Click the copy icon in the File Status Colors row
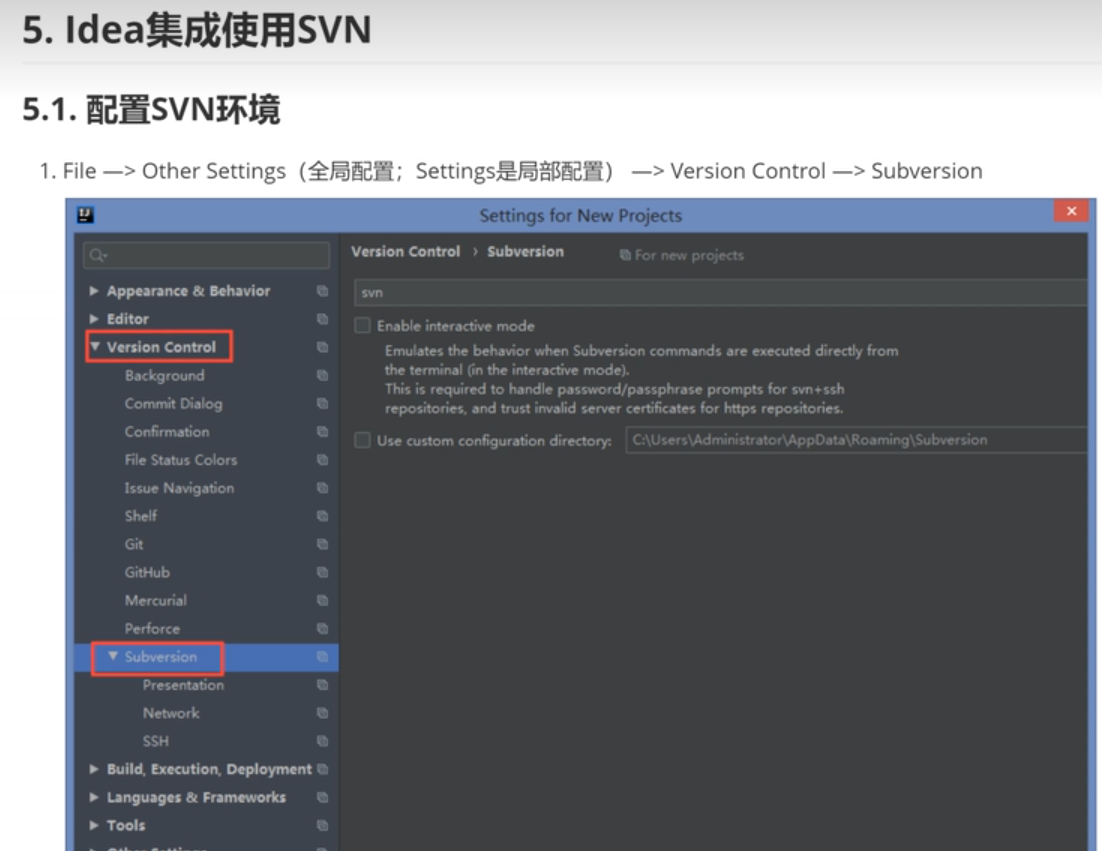 tap(323, 460)
